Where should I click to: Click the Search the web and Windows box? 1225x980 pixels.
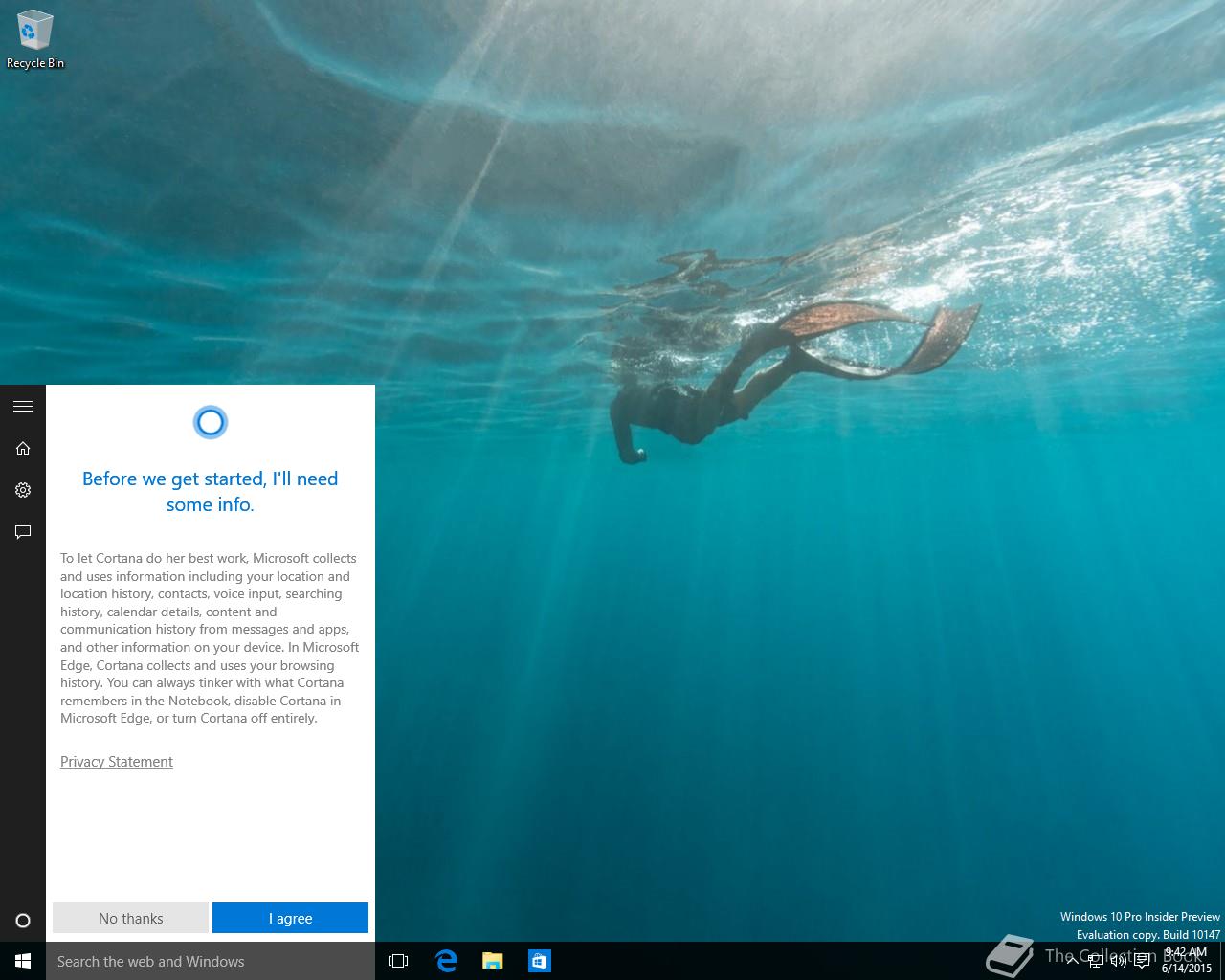(211, 961)
